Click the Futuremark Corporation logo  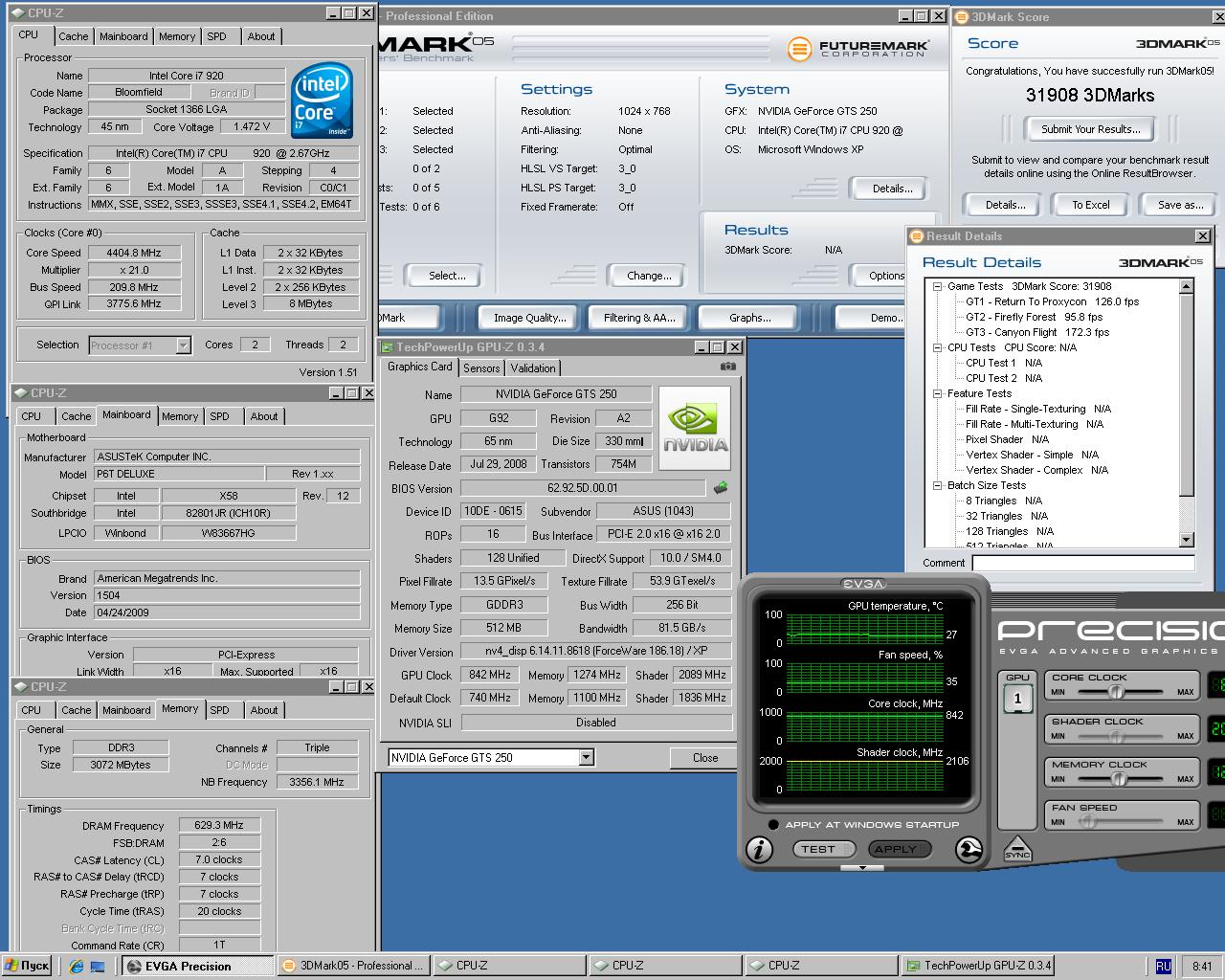point(857,48)
